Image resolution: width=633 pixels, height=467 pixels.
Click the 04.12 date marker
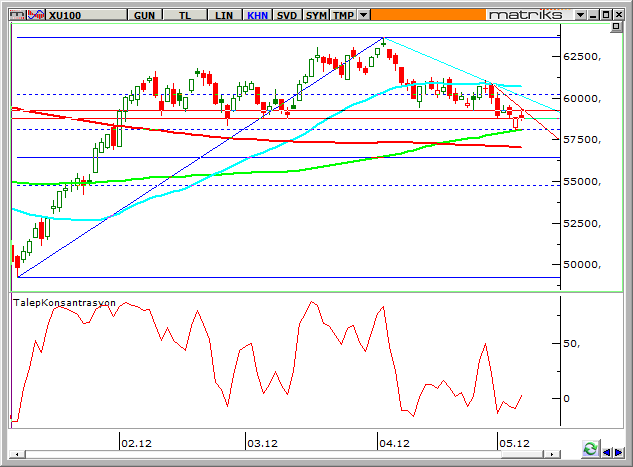coord(394,443)
